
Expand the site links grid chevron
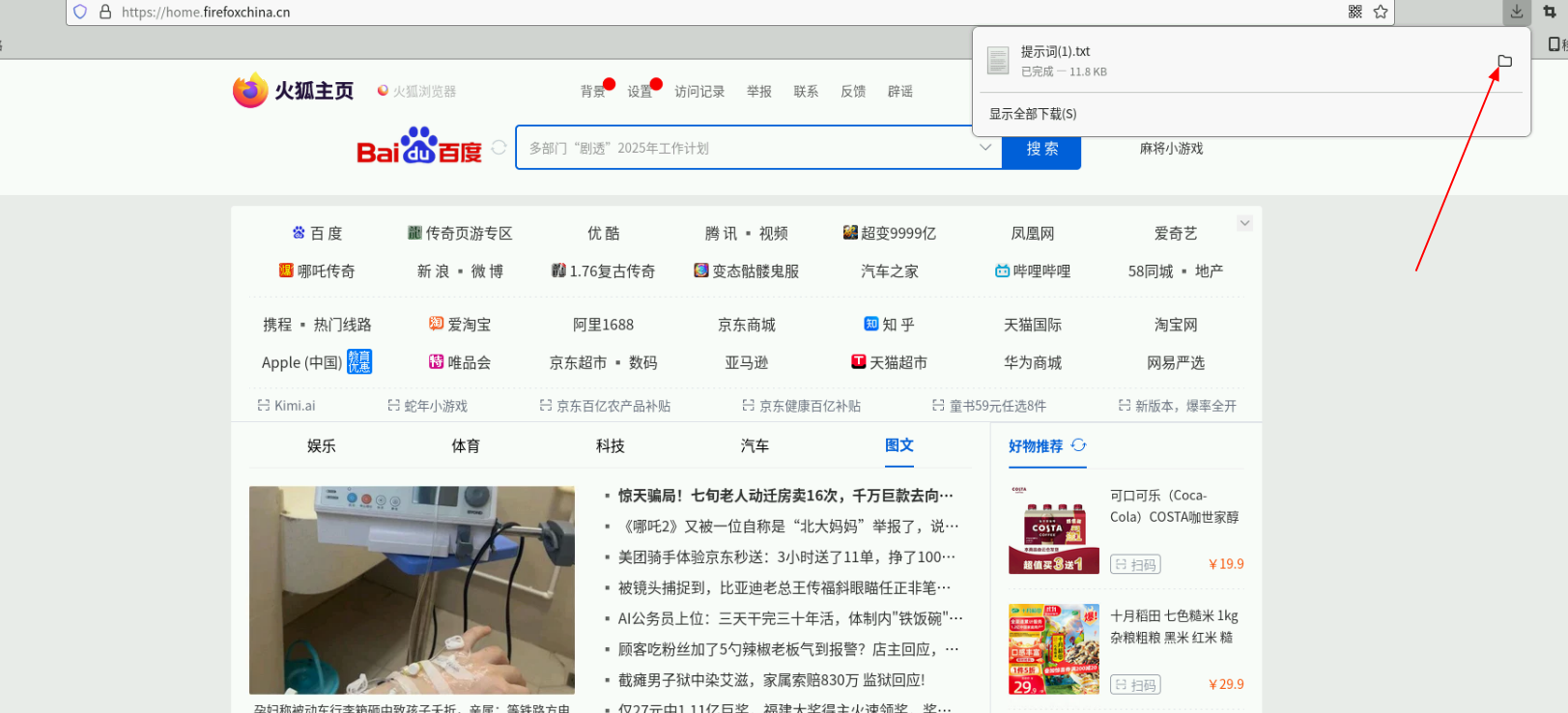pyautogui.click(x=1244, y=223)
